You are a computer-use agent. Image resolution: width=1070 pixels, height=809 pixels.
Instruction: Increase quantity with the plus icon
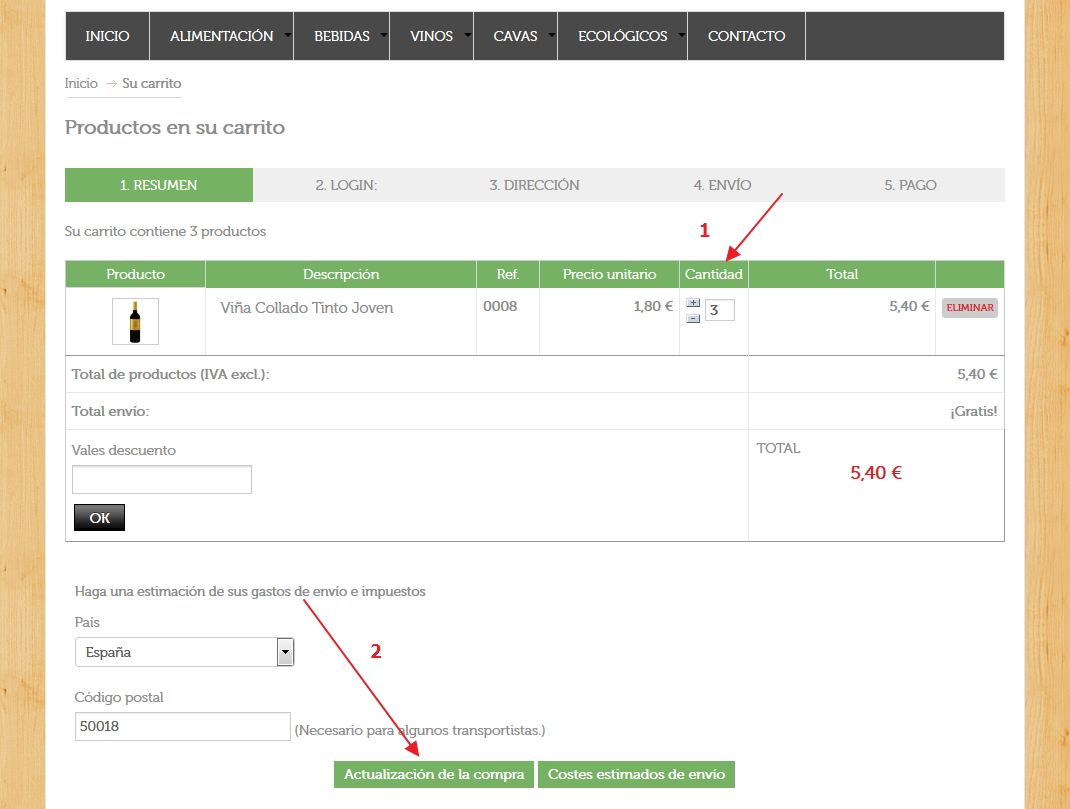point(693,303)
